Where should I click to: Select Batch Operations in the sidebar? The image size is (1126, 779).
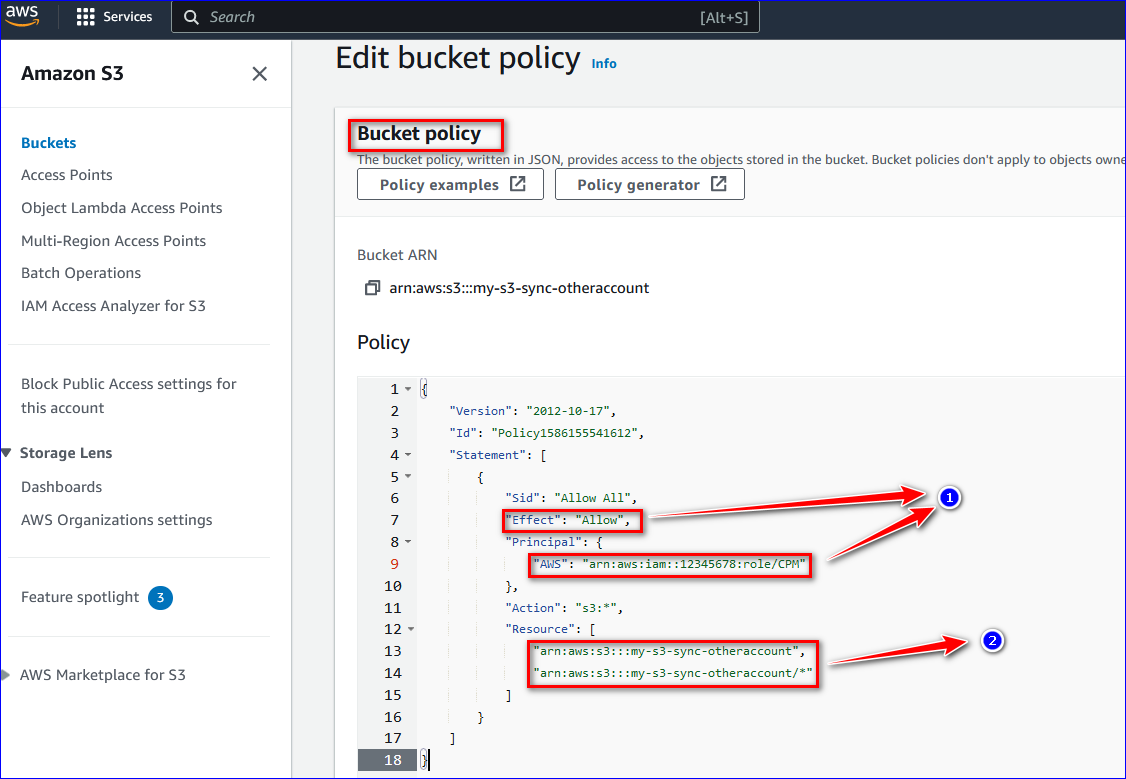coord(81,274)
